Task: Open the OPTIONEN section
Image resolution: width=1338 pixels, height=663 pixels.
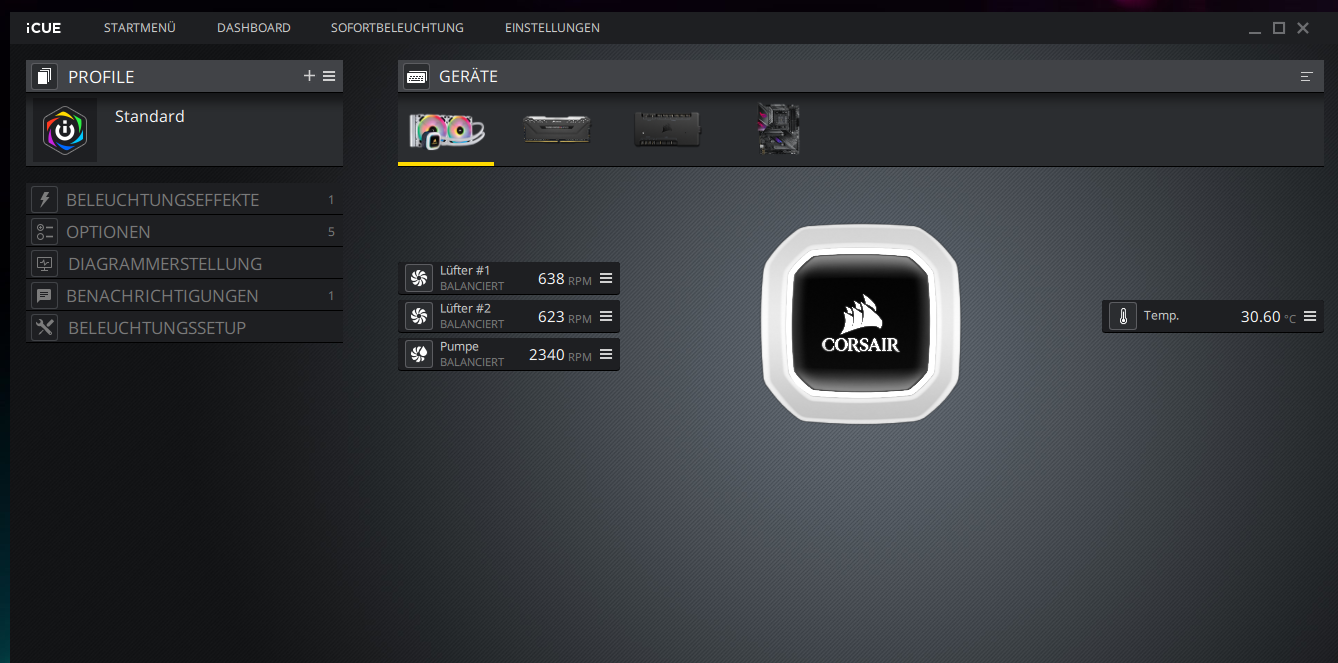Action: [x=185, y=232]
